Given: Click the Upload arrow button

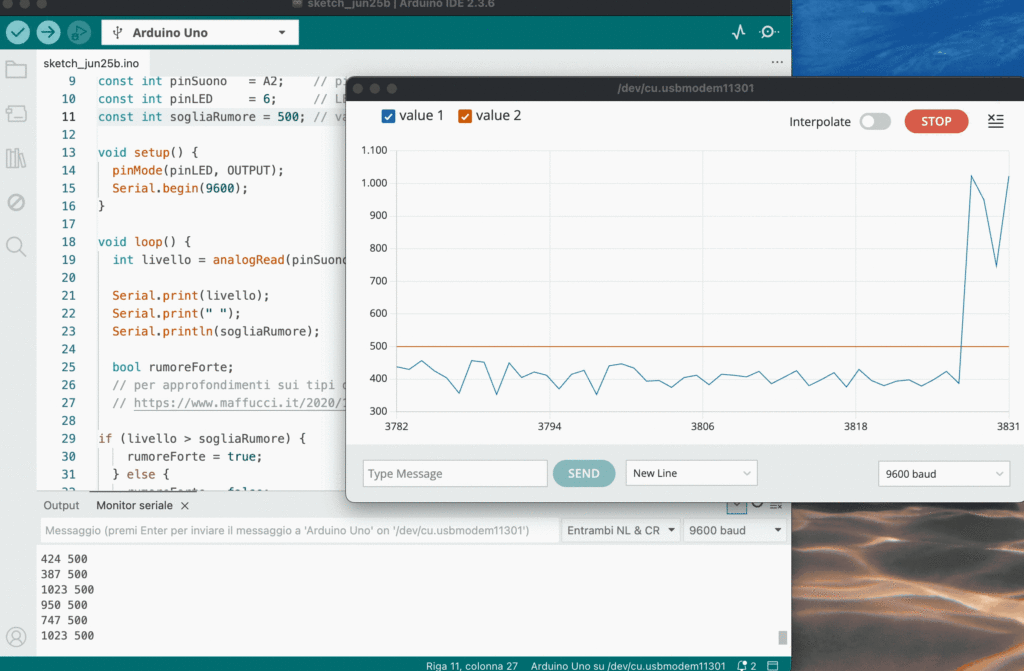Looking at the screenshot, I should pos(48,32).
